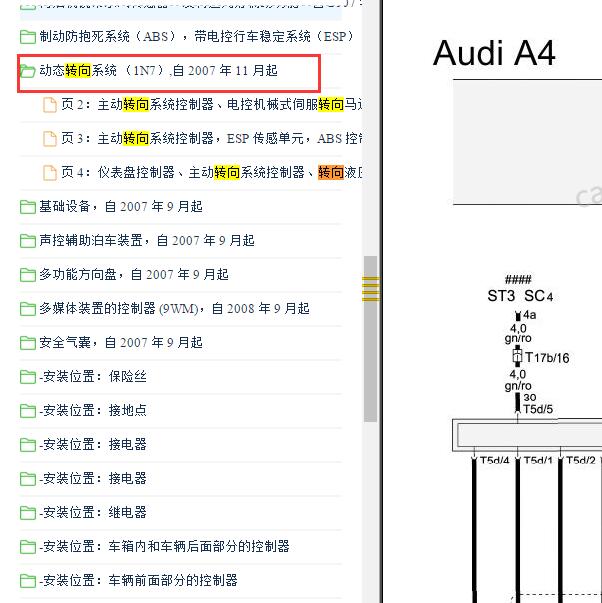Click the T17b/16 connector label in diagram
Screen dimensions: 602x603
tap(547, 358)
